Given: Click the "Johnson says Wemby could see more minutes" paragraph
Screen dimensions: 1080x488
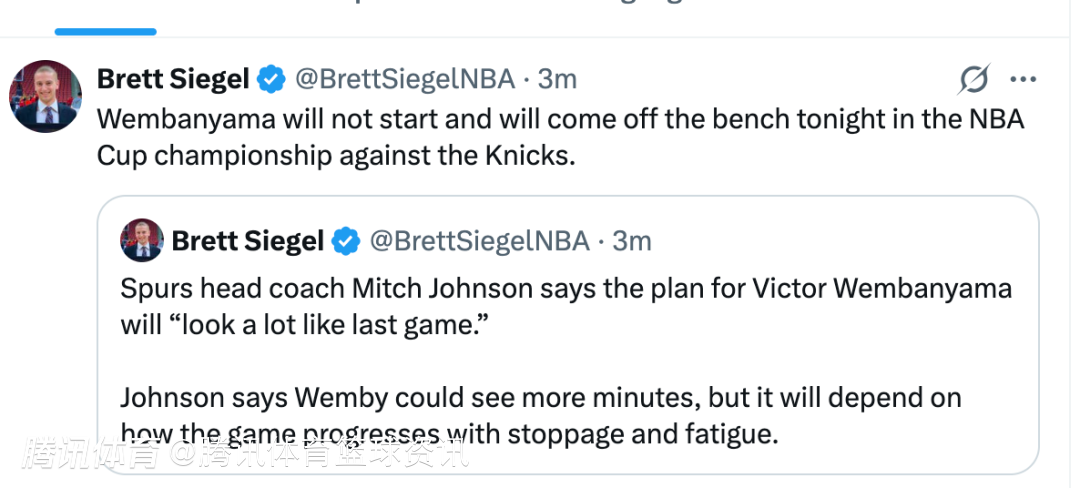Looking at the screenshot, I should 540,398.
